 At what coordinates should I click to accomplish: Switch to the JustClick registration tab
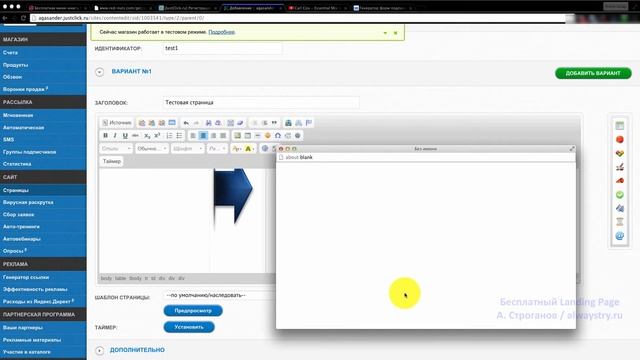(189, 8)
